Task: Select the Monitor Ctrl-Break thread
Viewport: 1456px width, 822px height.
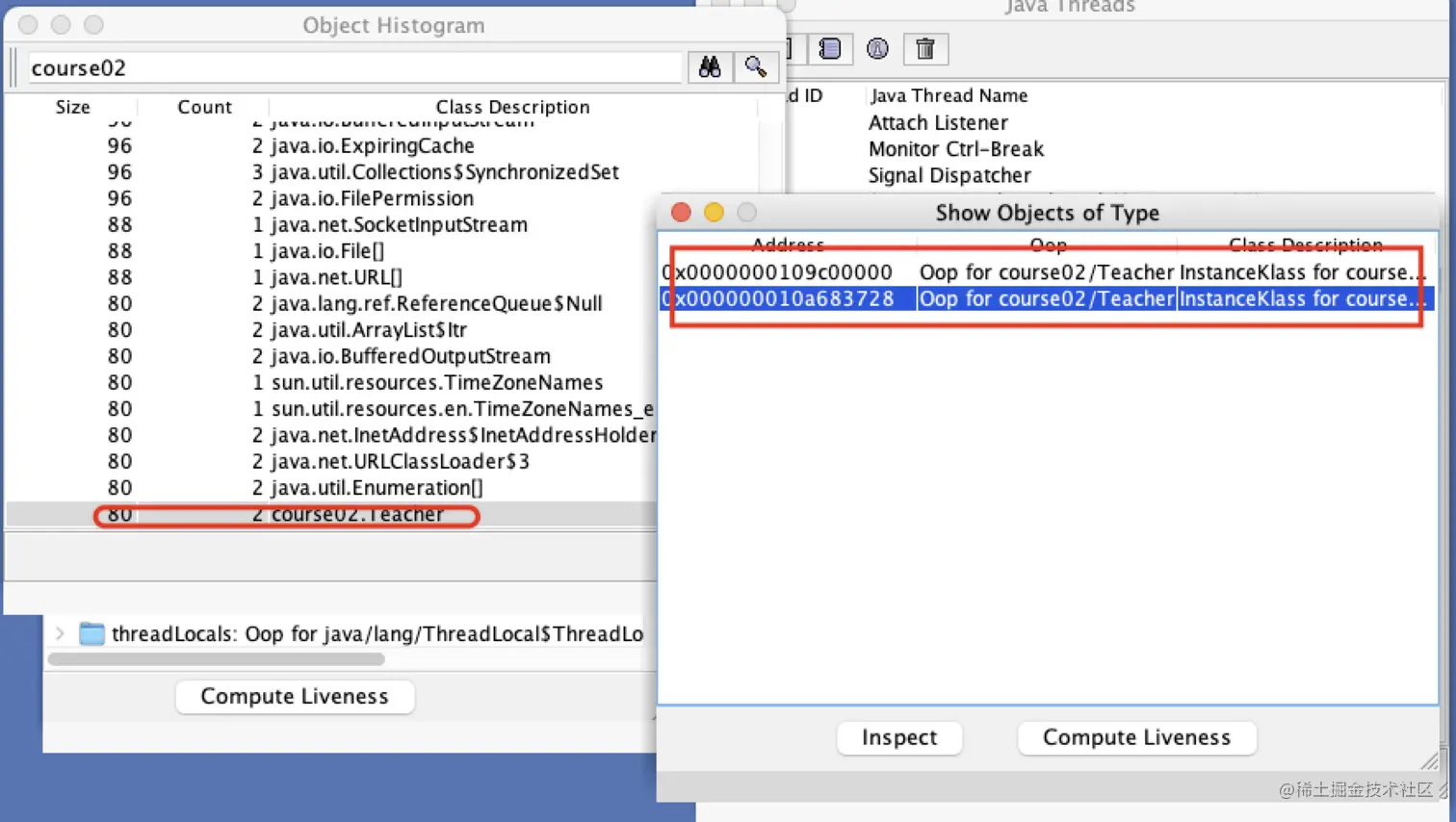Action: 956,149
